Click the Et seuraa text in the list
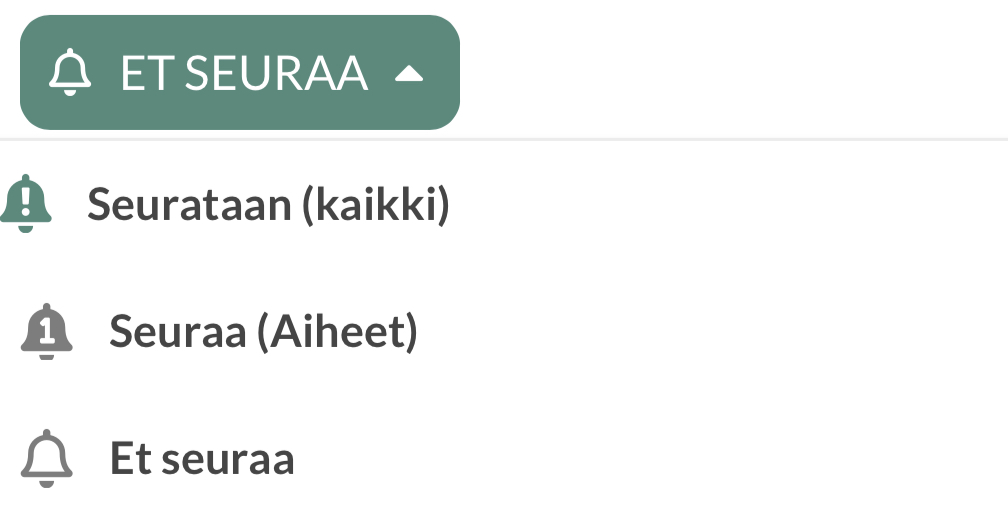 click(202, 459)
